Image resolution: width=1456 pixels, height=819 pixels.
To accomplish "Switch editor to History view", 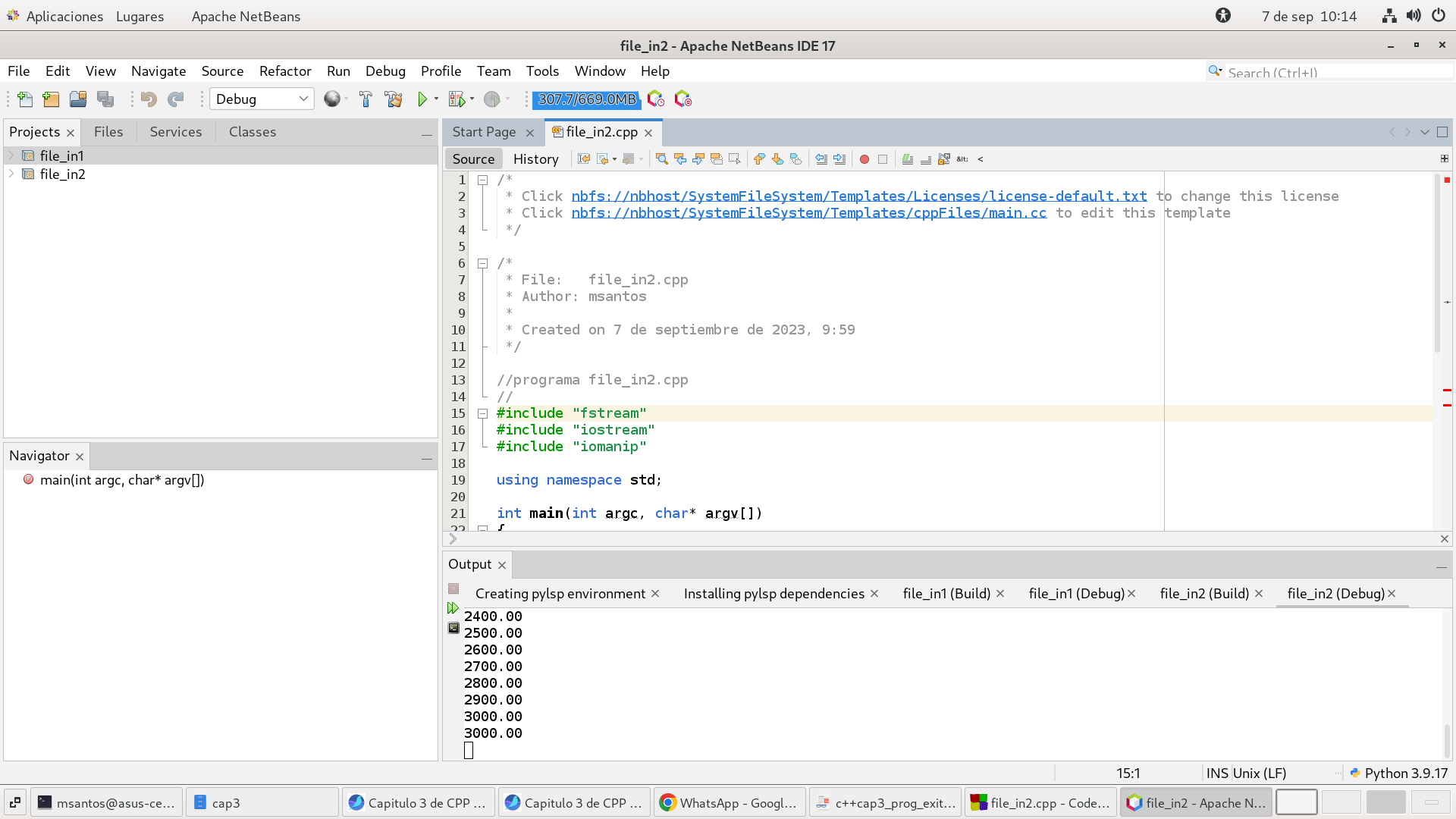I will pyautogui.click(x=535, y=159).
